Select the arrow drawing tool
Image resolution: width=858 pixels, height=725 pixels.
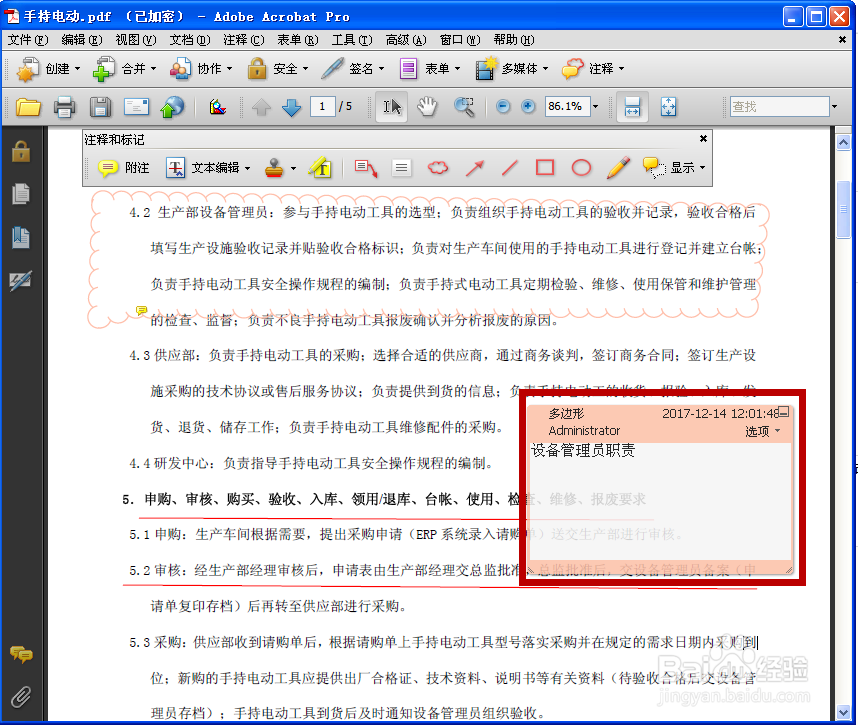[x=474, y=167]
